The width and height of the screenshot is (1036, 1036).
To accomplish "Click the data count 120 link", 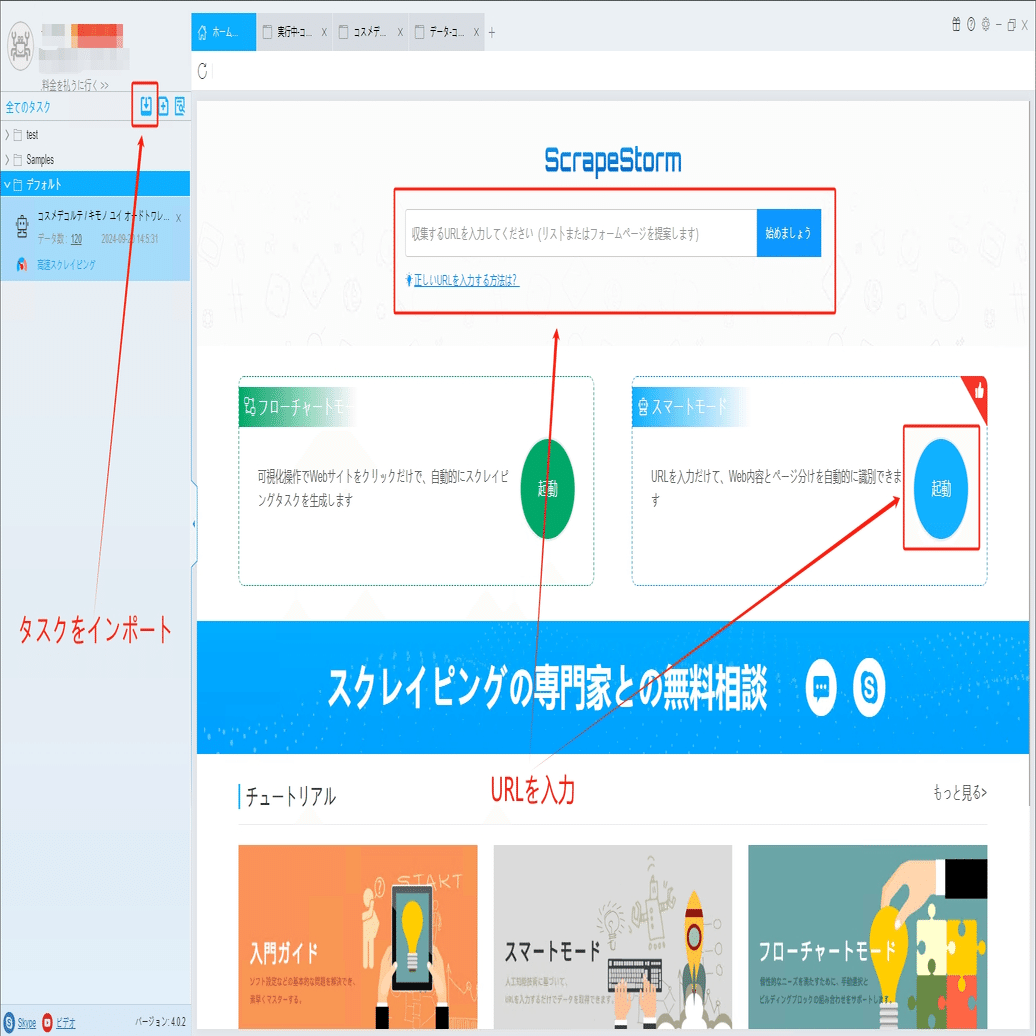I will coord(77,239).
